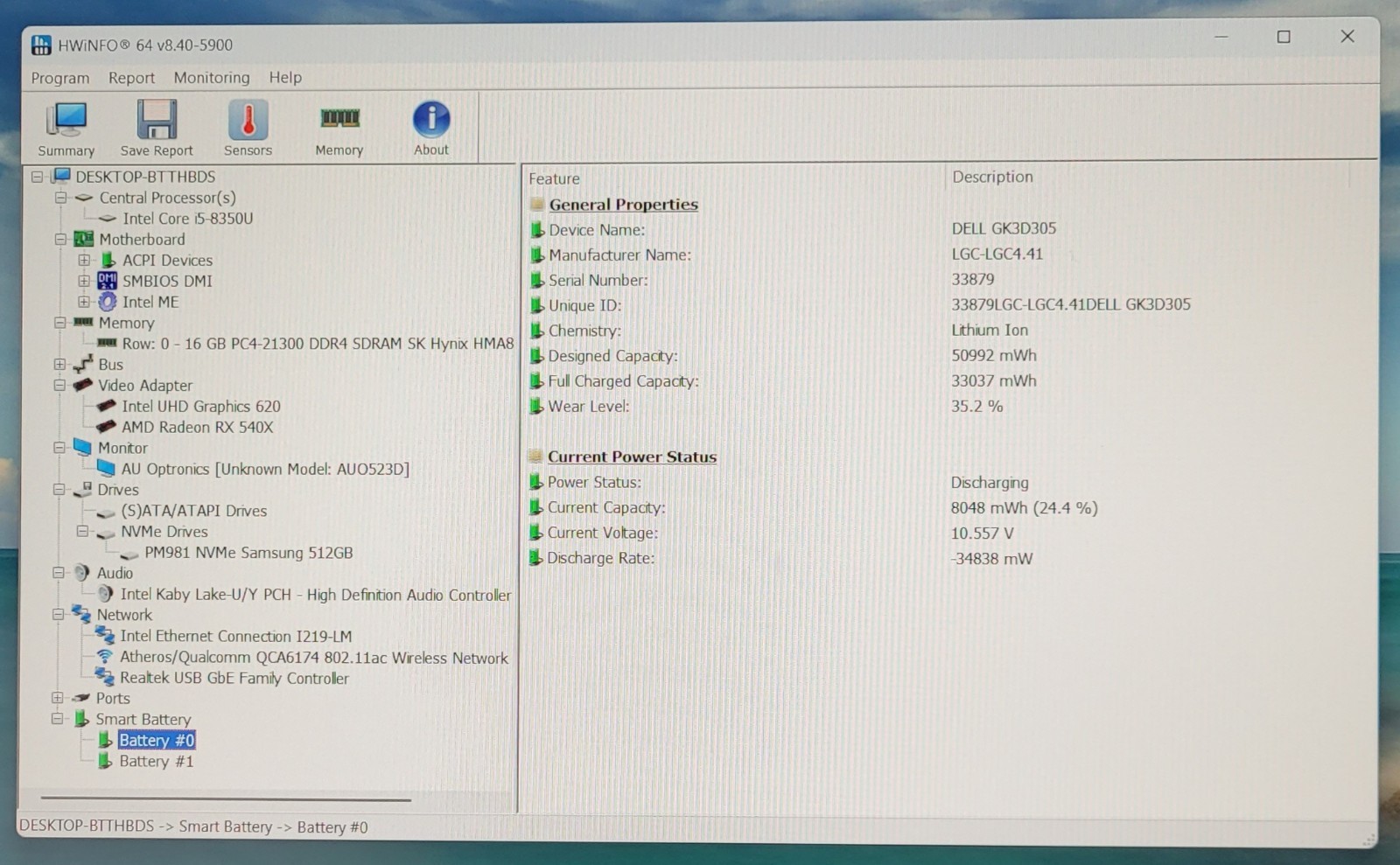Viewport: 1400px width, 865px height.
Task: Open the Monitoring menu
Action: tap(212, 78)
